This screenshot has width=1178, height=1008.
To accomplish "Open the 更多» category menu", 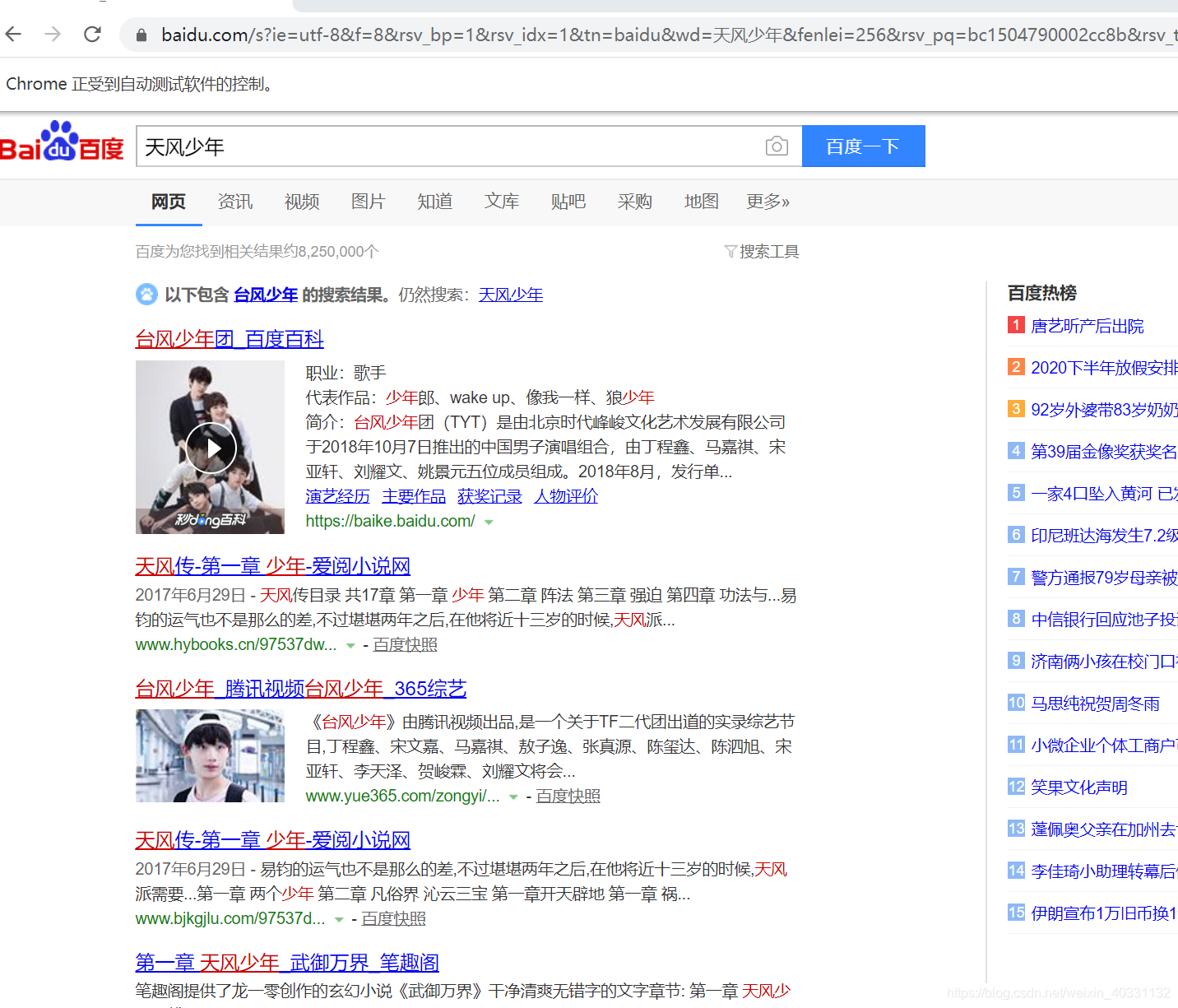I will click(768, 202).
